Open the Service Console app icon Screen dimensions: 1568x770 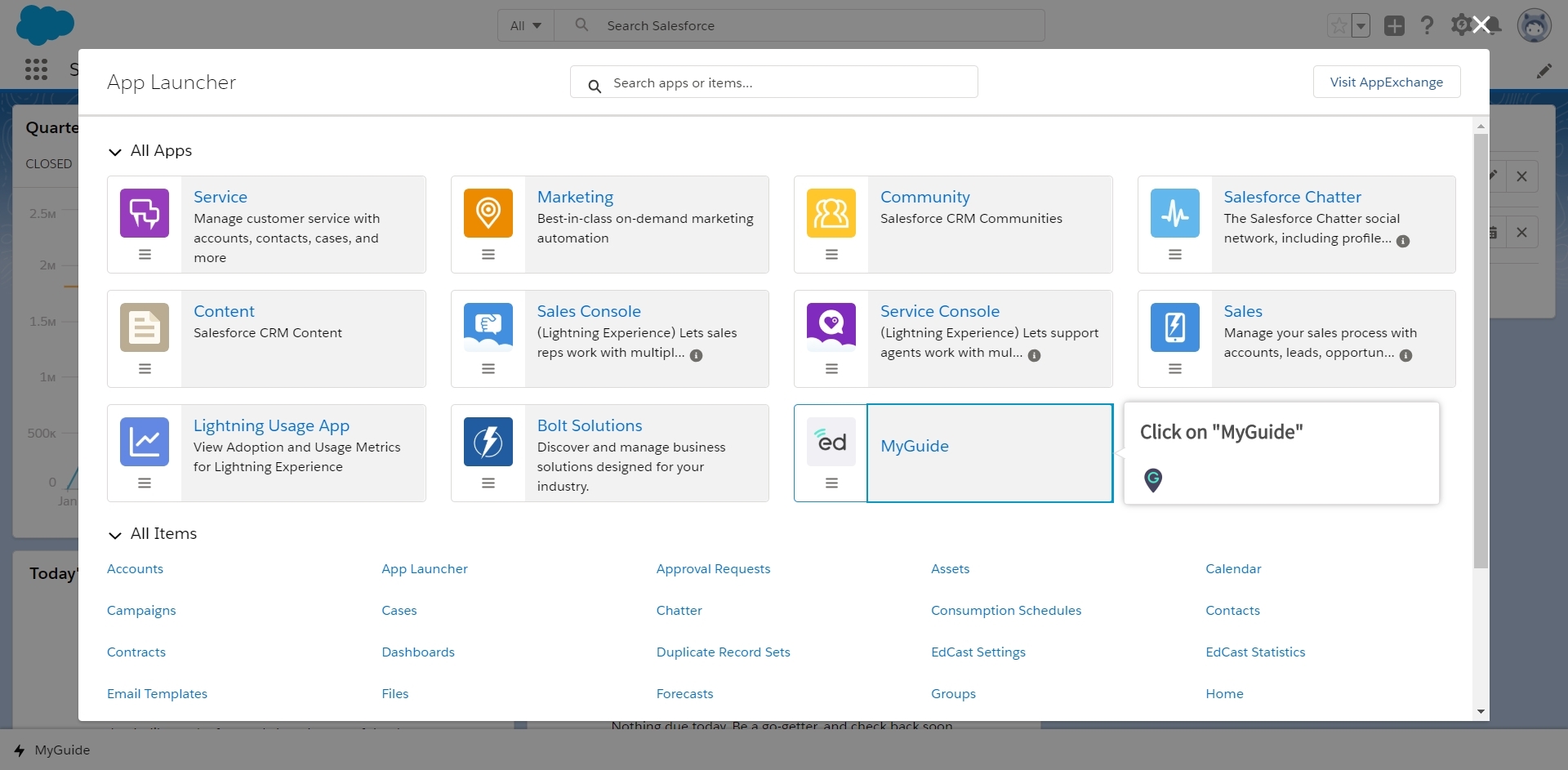click(831, 327)
